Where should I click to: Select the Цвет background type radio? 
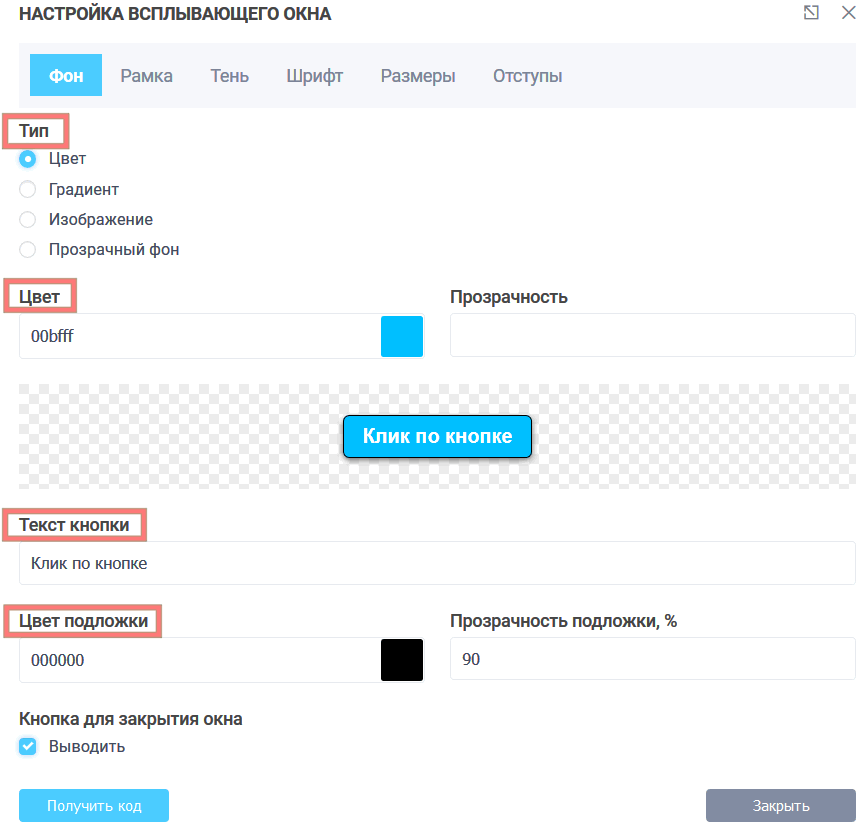(28, 159)
